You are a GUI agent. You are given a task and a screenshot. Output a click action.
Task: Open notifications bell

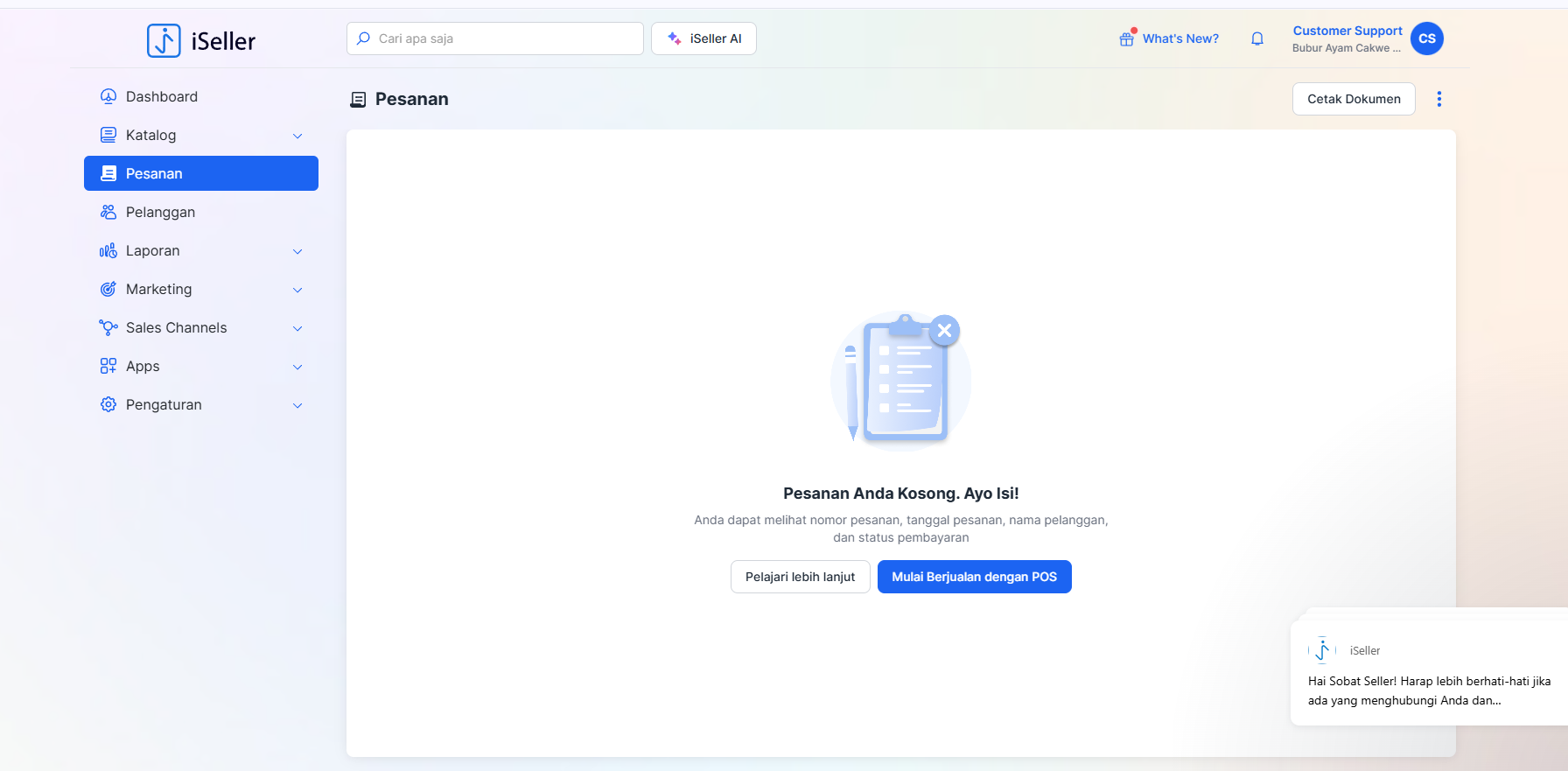coord(1257,39)
